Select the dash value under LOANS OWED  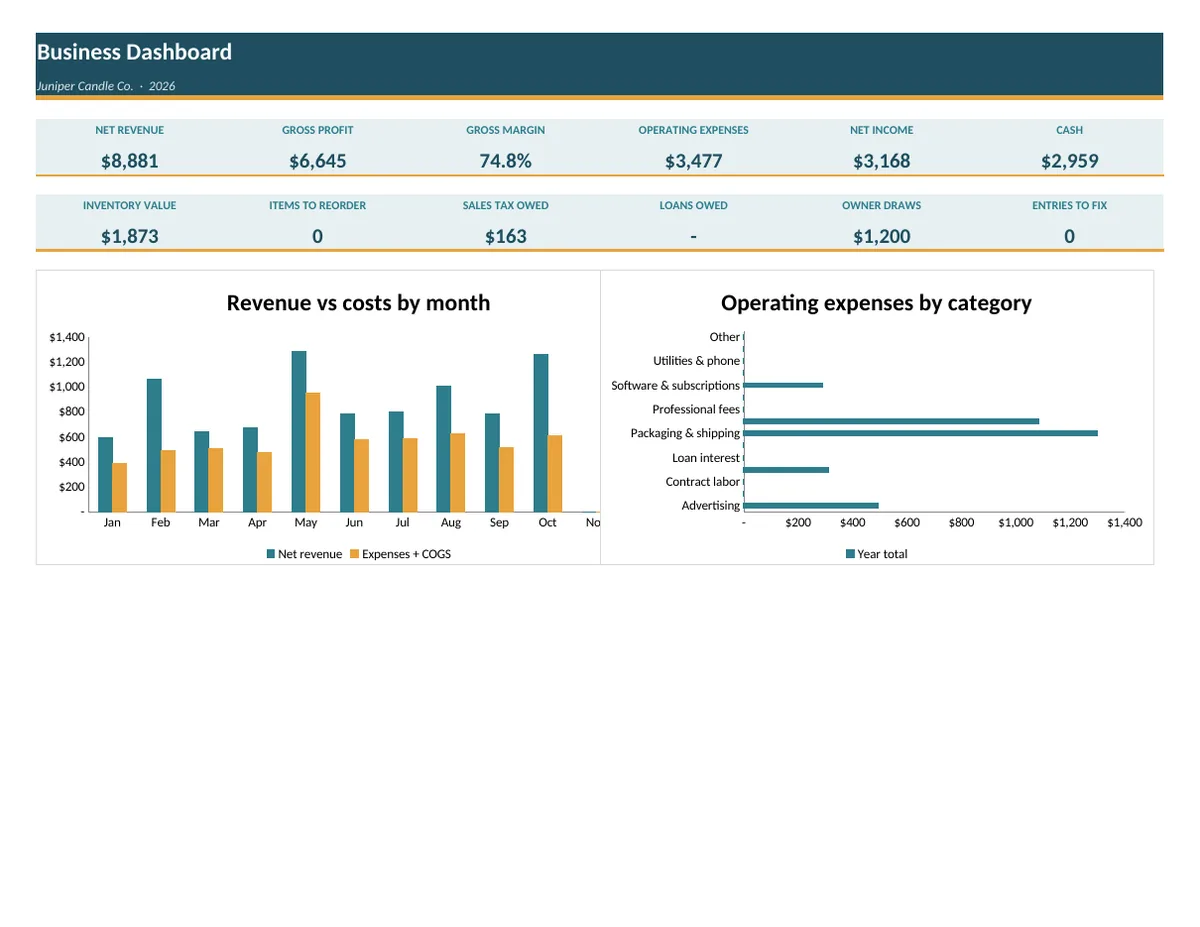pos(694,237)
